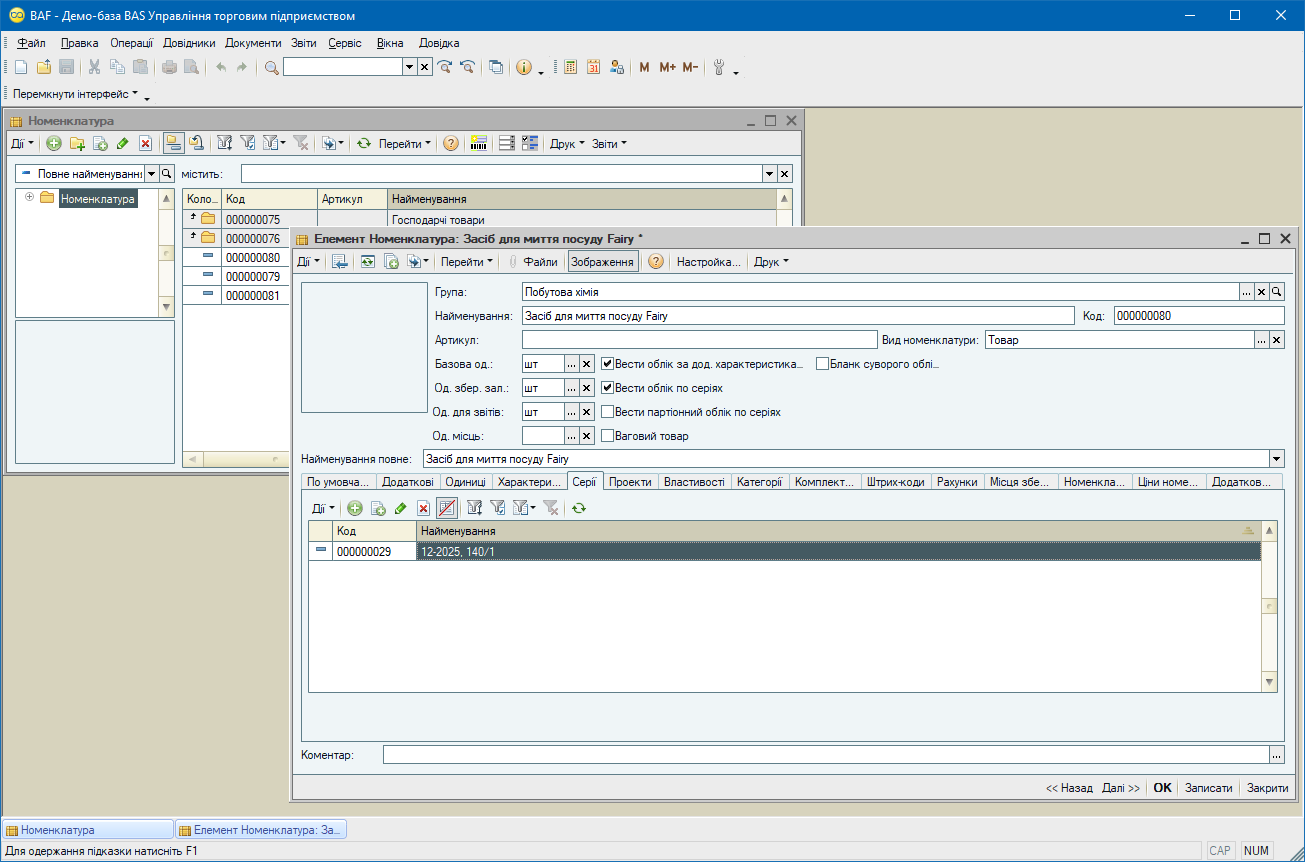Click into the 'Артикул' input field
Viewport: 1305px width, 862px height.
[699, 340]
